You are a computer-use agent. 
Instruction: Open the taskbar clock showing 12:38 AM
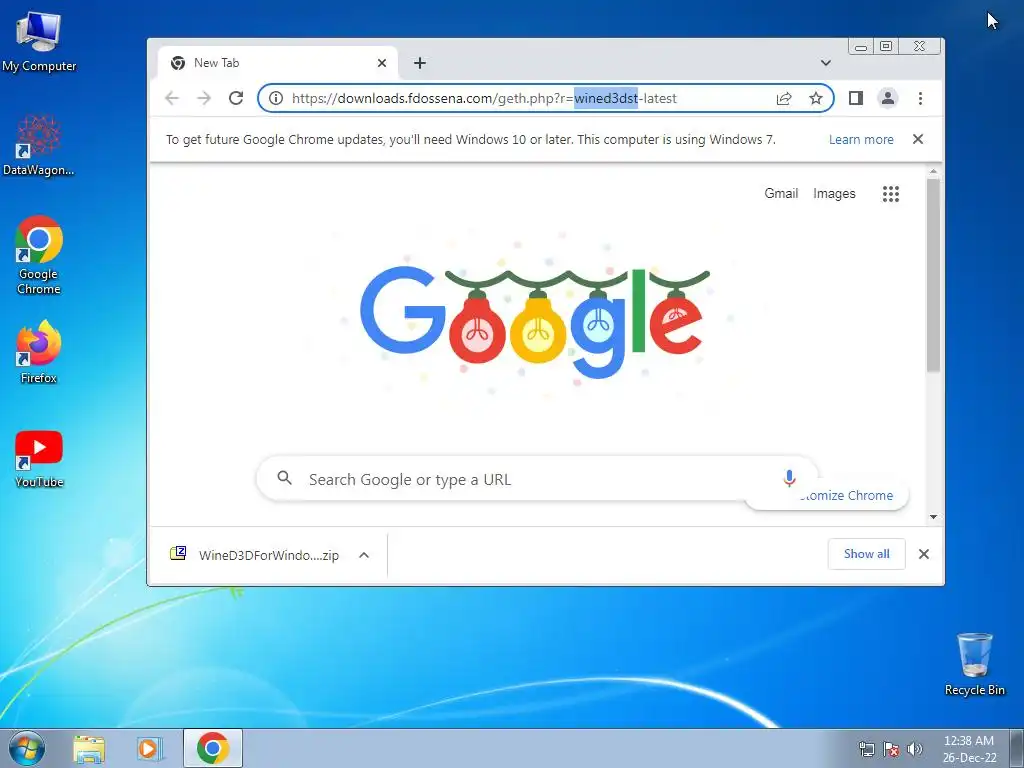tap(969, 748)
